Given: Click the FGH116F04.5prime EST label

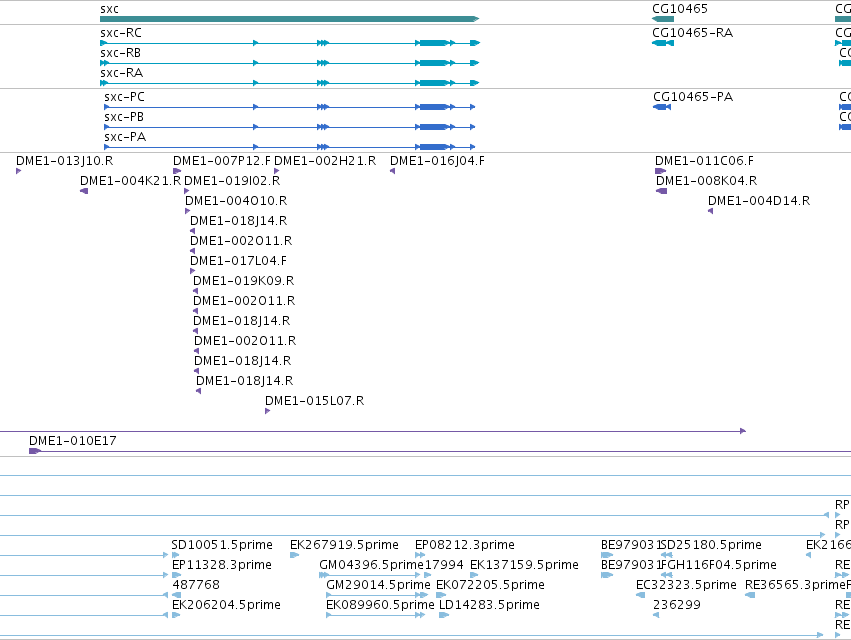Looking at the screenshot, I should (719, 565).
